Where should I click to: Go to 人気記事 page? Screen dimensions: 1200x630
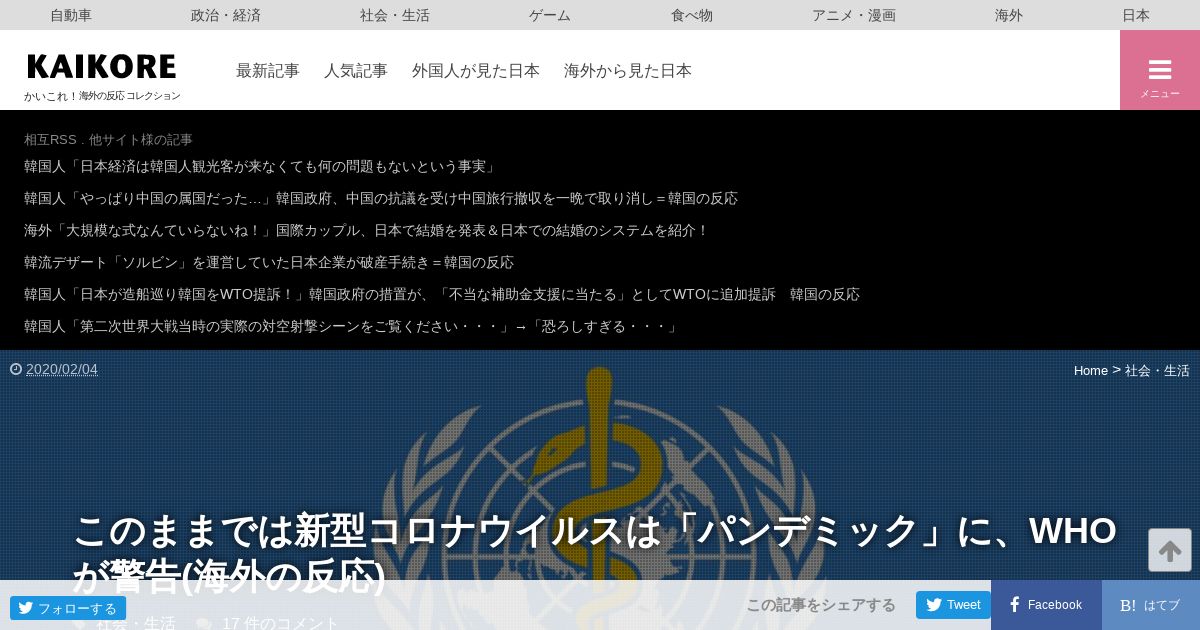pos(356,70)
